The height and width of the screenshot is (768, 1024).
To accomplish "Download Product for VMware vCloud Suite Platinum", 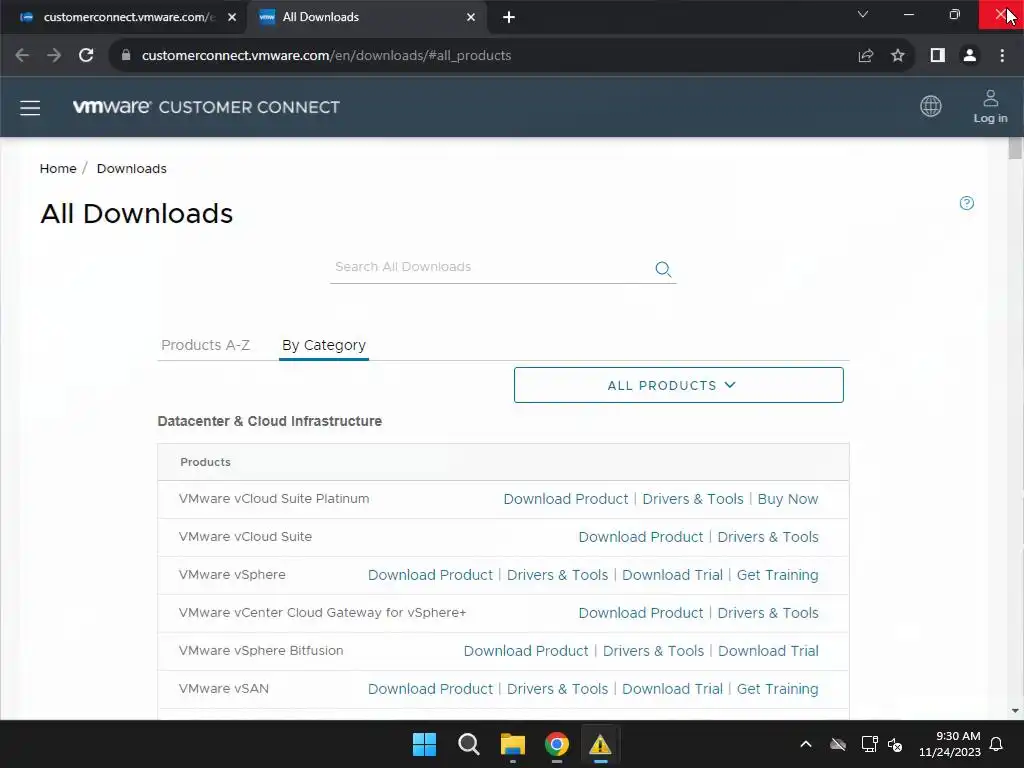I will (566, 499).
